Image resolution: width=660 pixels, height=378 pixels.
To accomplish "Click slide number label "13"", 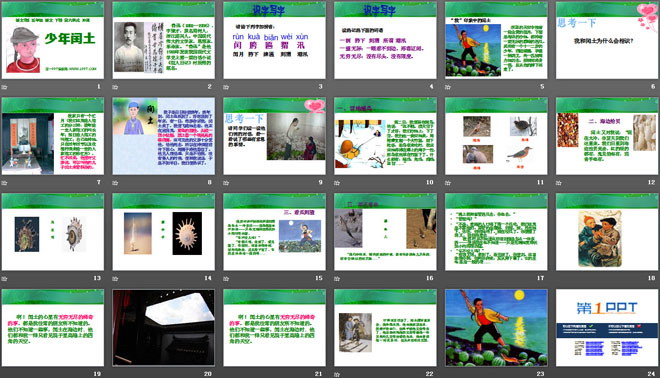I will pyautogui.click(x=97, y=278).
